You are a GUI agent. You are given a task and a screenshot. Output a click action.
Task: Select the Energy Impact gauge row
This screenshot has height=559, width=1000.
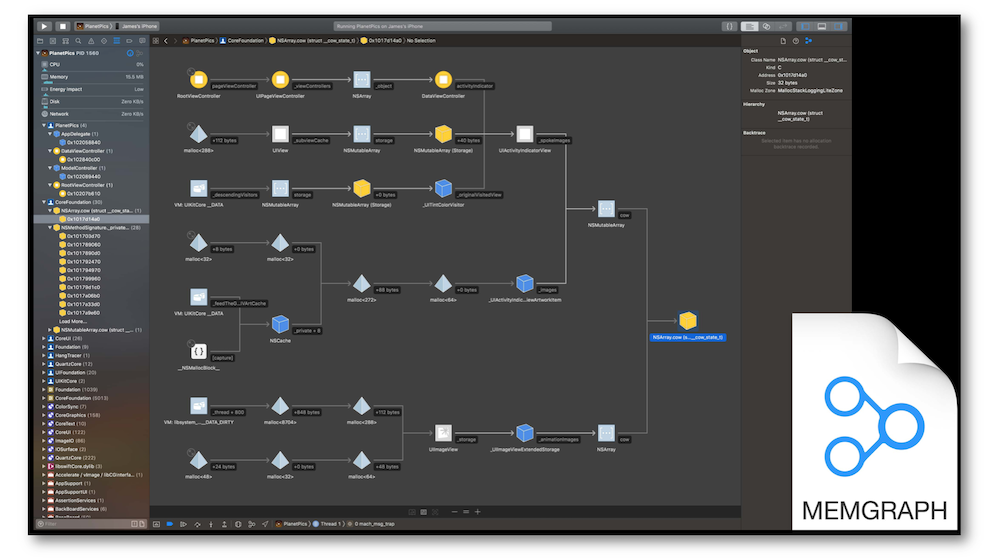pyautogui.click(x=92, y=89)
